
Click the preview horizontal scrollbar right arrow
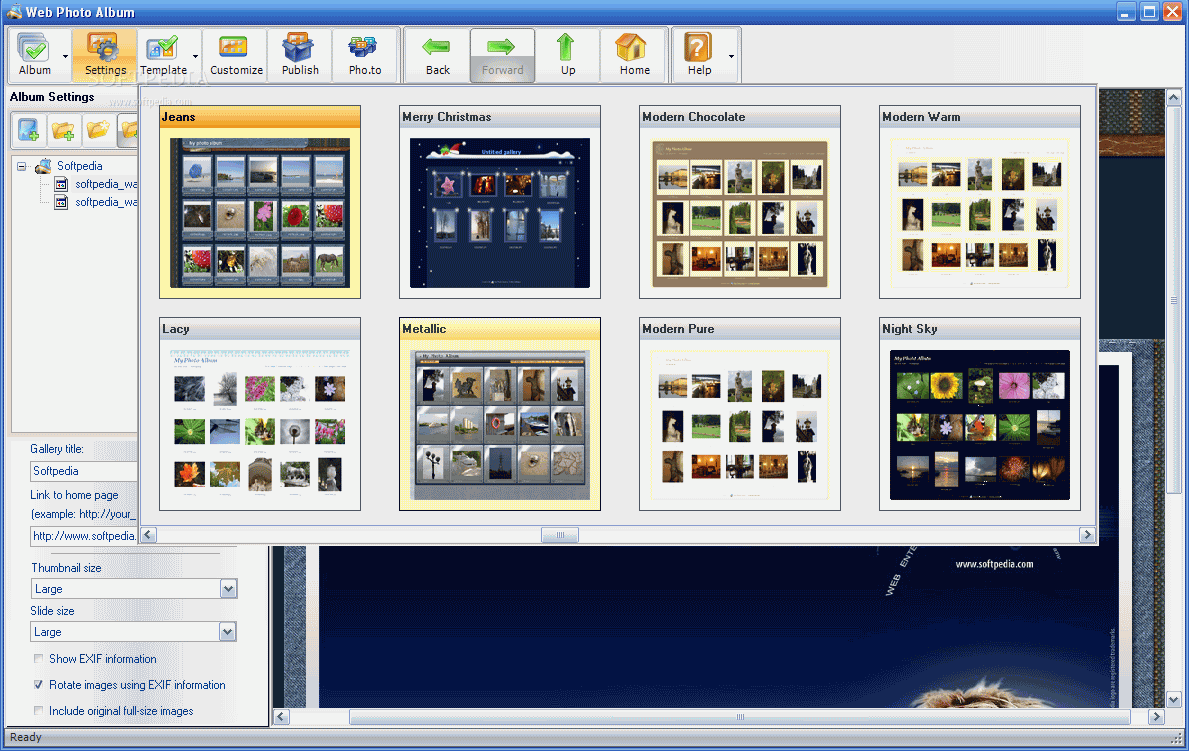tap(1156, 716)
